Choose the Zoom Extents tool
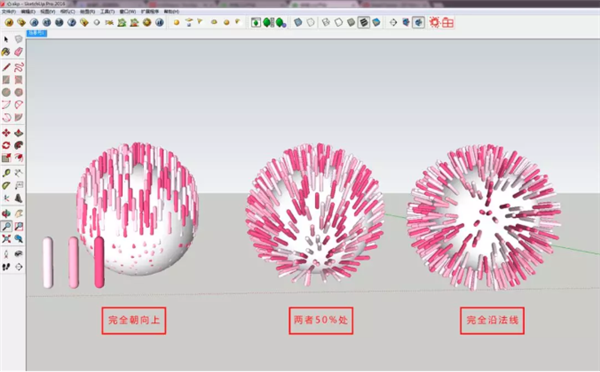600x372 pixels. [6, 239]
